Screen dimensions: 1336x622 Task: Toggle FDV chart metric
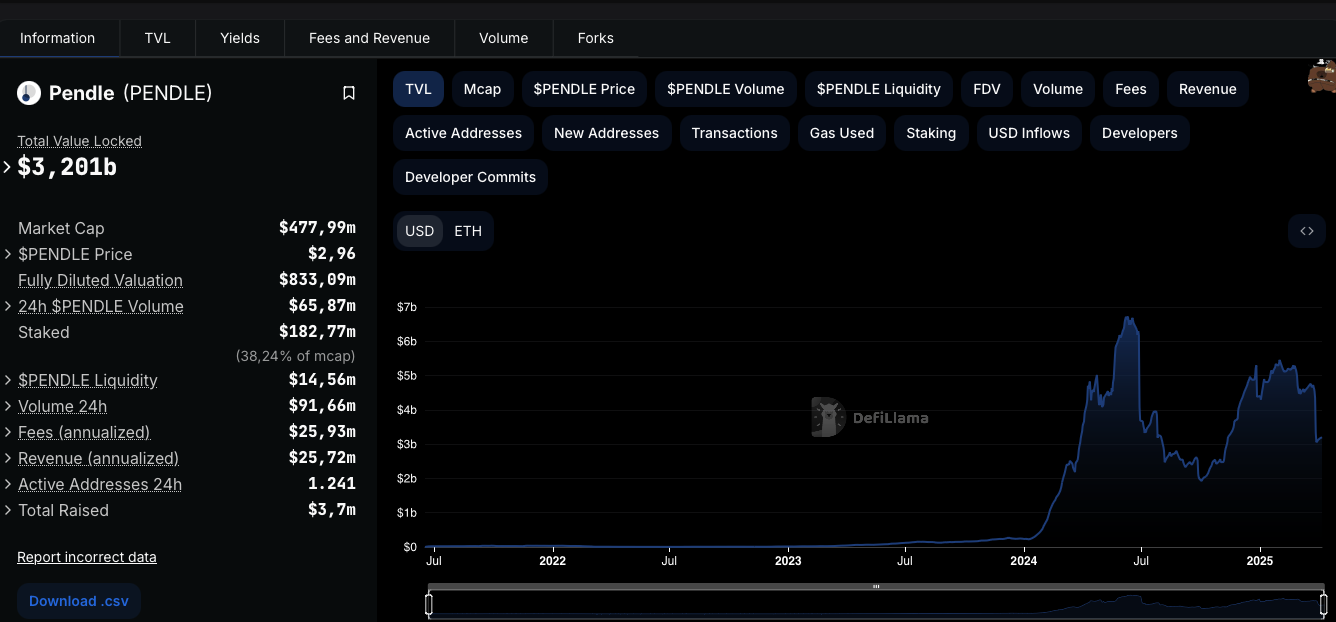point(987,89)
